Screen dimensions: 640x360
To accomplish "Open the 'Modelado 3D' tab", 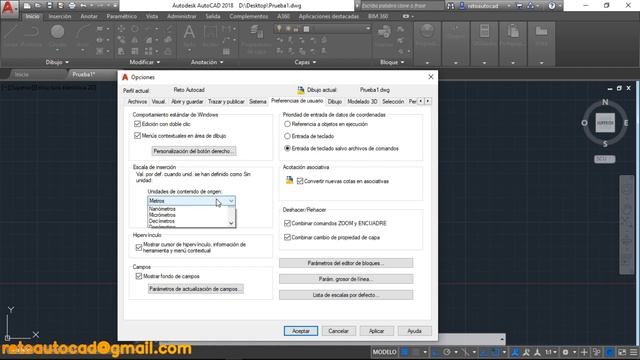I will click(362, 102).
